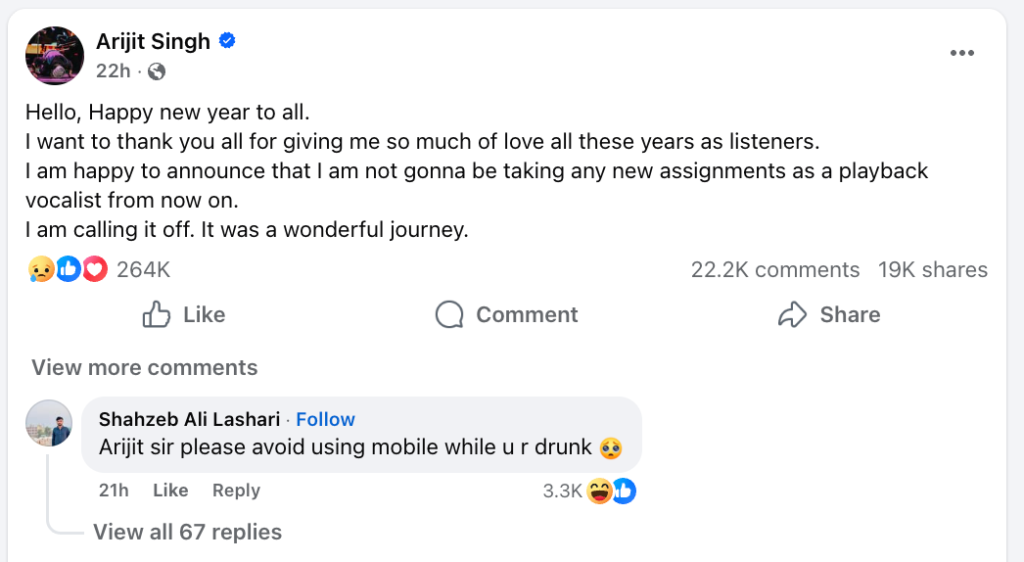Reply to Shahzeb's comment
Image resolution: width=1024 pixels, height=562 pixels.
[236, 490]
